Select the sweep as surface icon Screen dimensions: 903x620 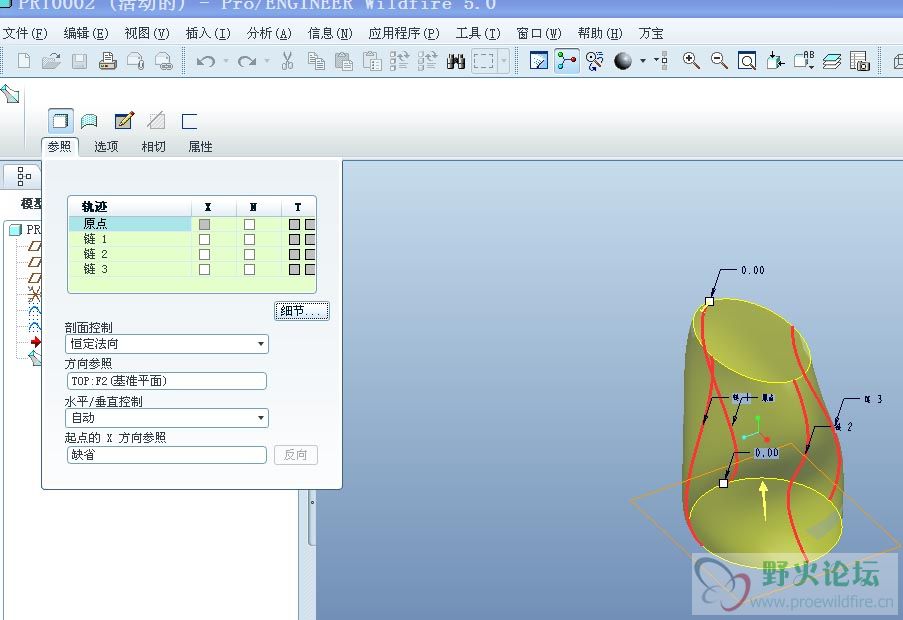[x=89, y=121]
